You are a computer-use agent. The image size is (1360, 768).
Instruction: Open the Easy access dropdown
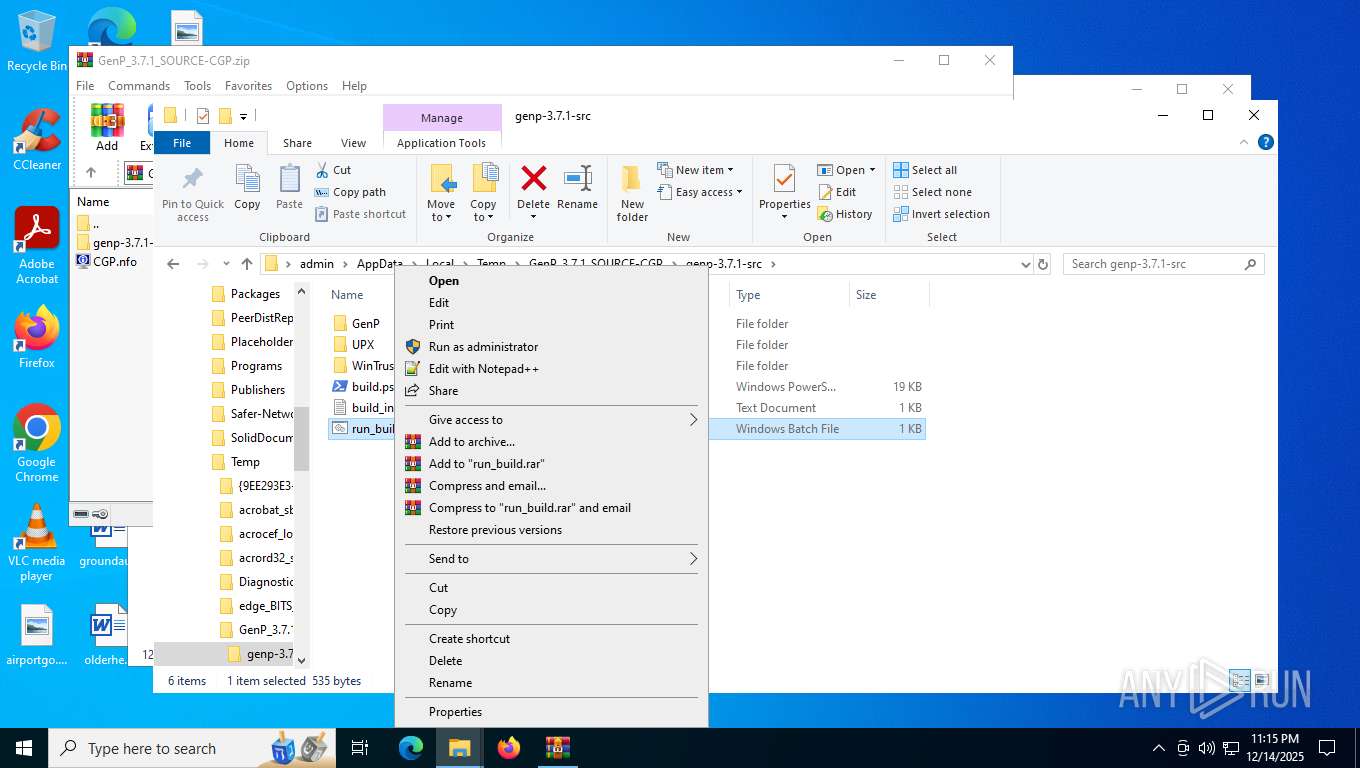point(700,192)
